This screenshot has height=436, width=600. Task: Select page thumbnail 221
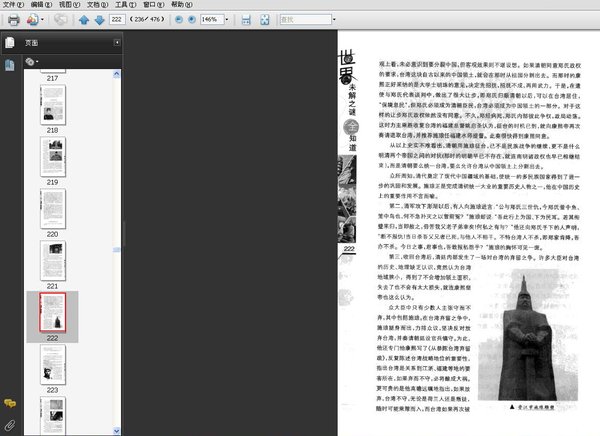(x=53, y=261)
